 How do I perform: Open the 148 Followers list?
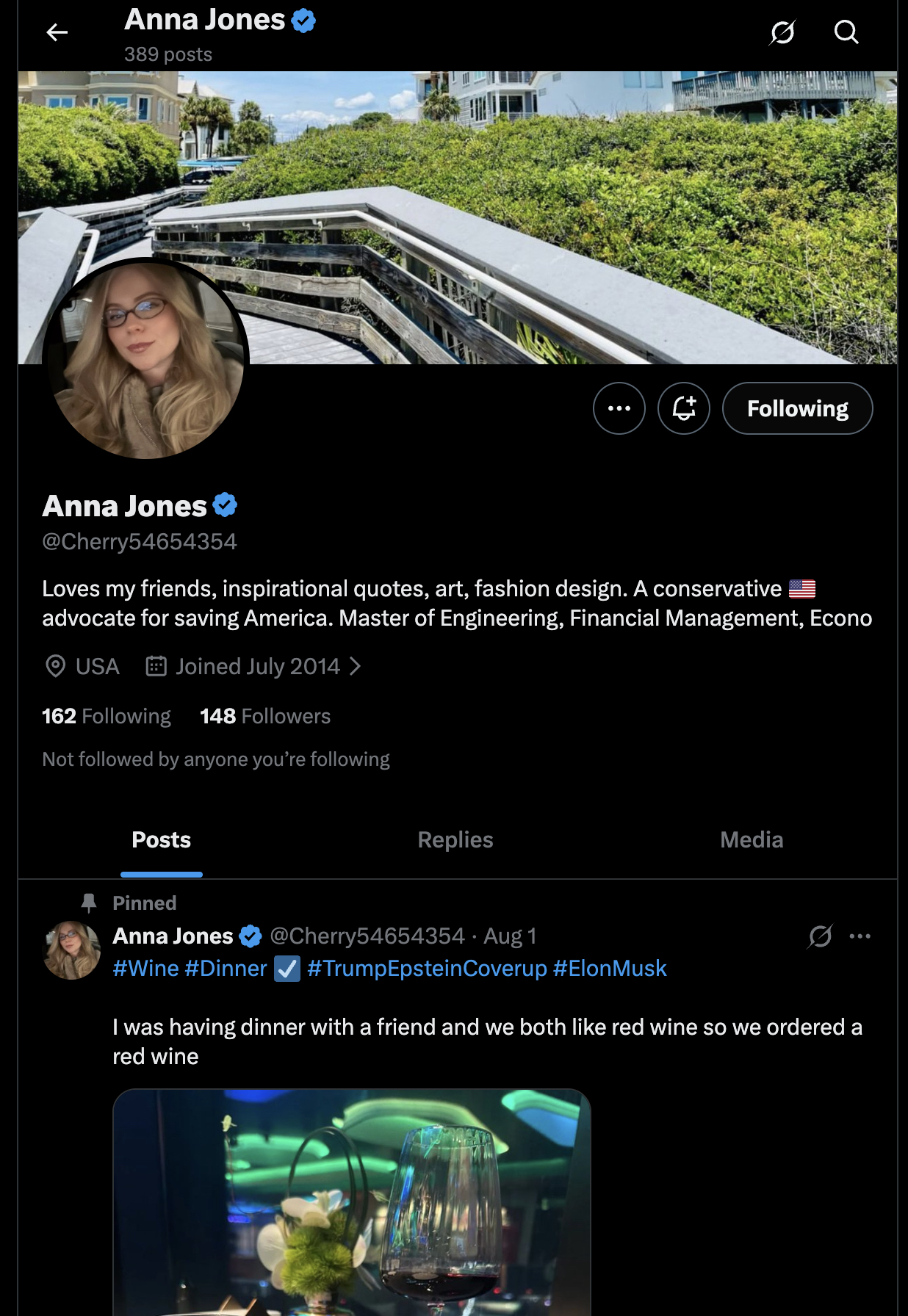[265, 716]
